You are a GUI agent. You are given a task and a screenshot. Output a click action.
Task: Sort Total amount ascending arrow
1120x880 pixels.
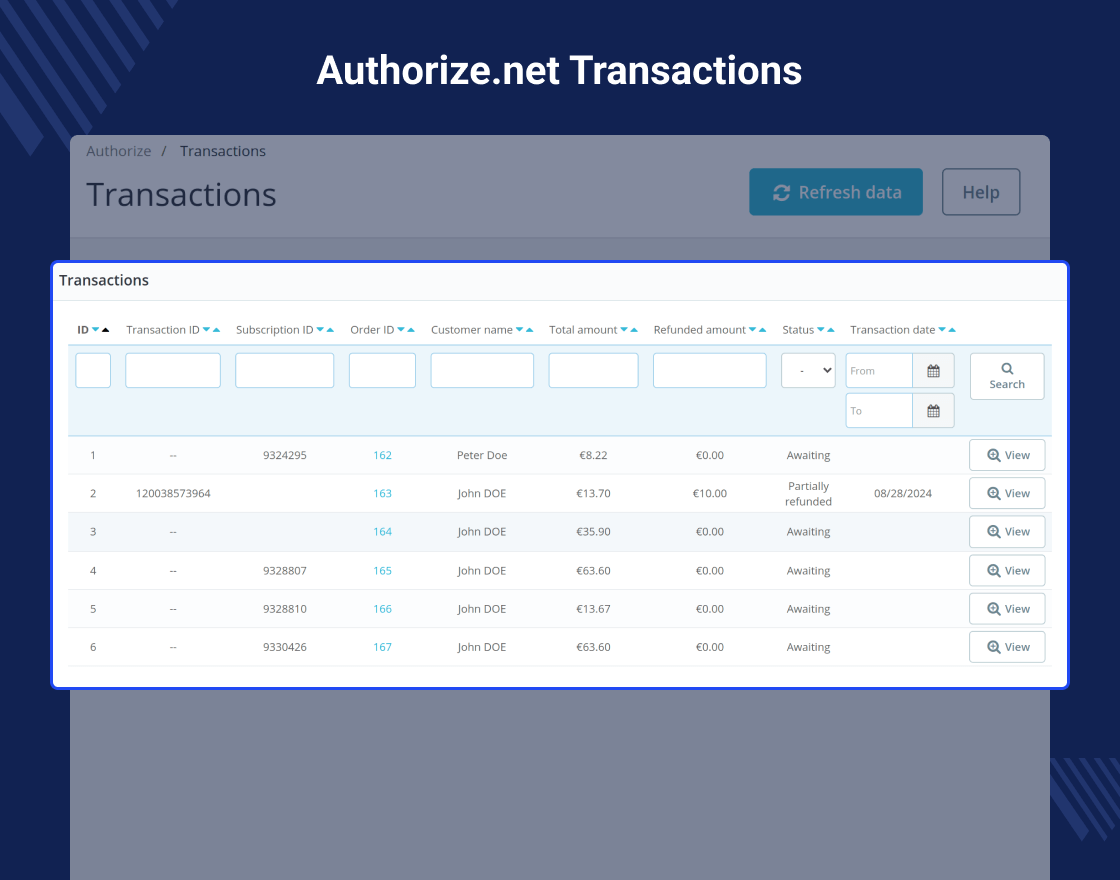(x=634, y=330)
